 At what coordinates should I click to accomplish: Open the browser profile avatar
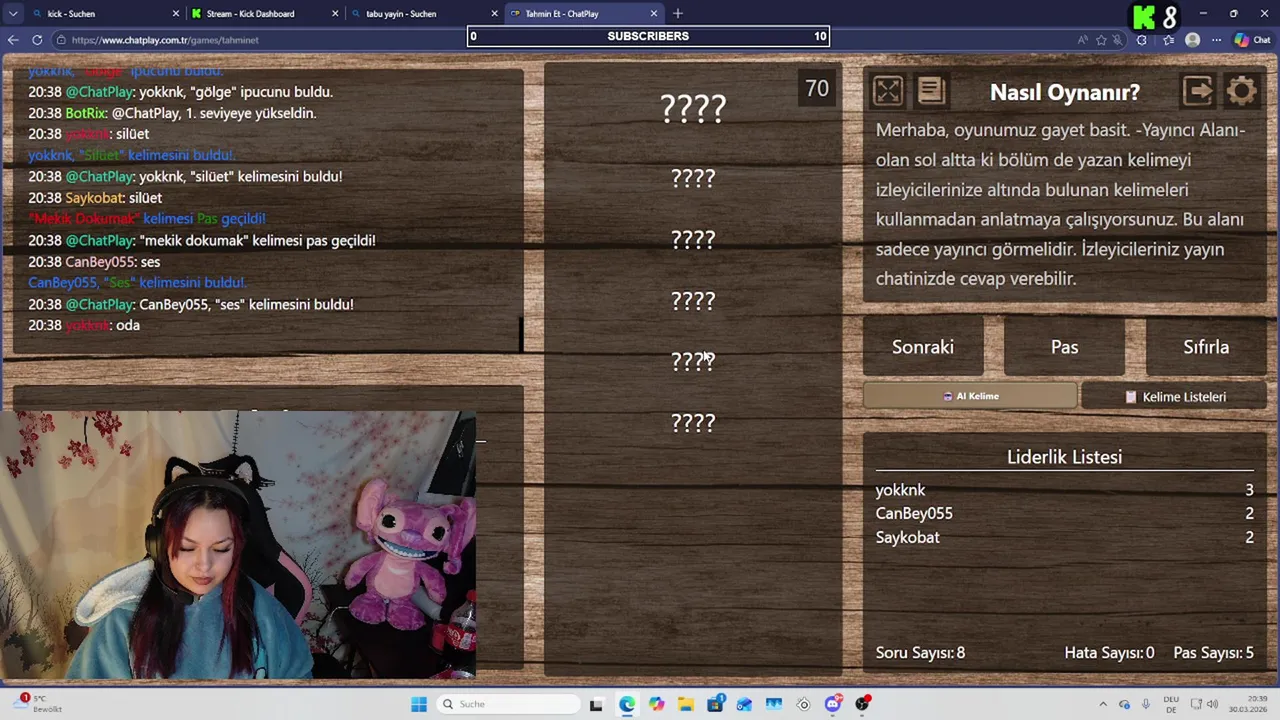pos(1192,40)
